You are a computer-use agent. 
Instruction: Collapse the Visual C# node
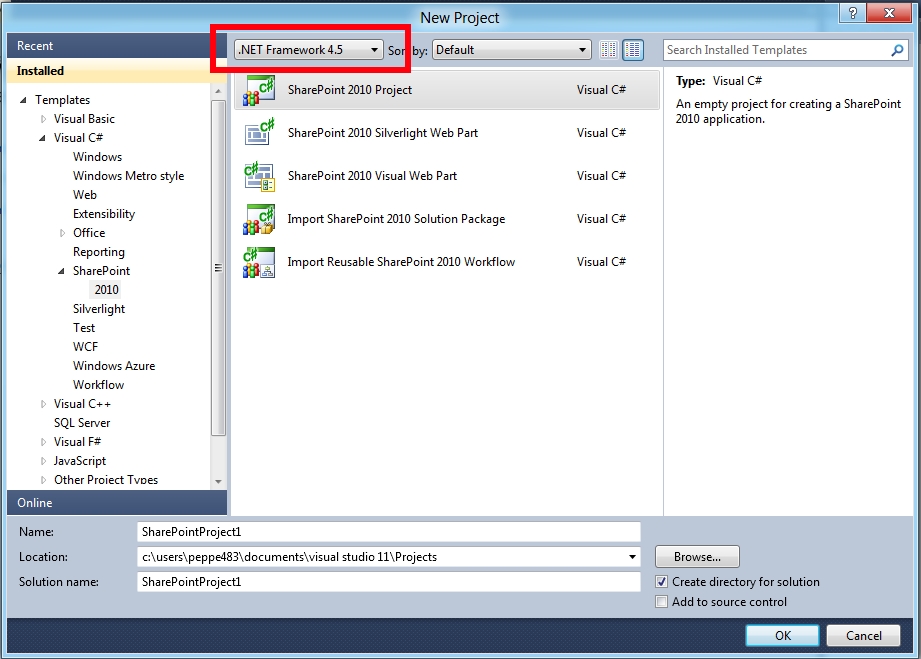[x=42, y=139]
